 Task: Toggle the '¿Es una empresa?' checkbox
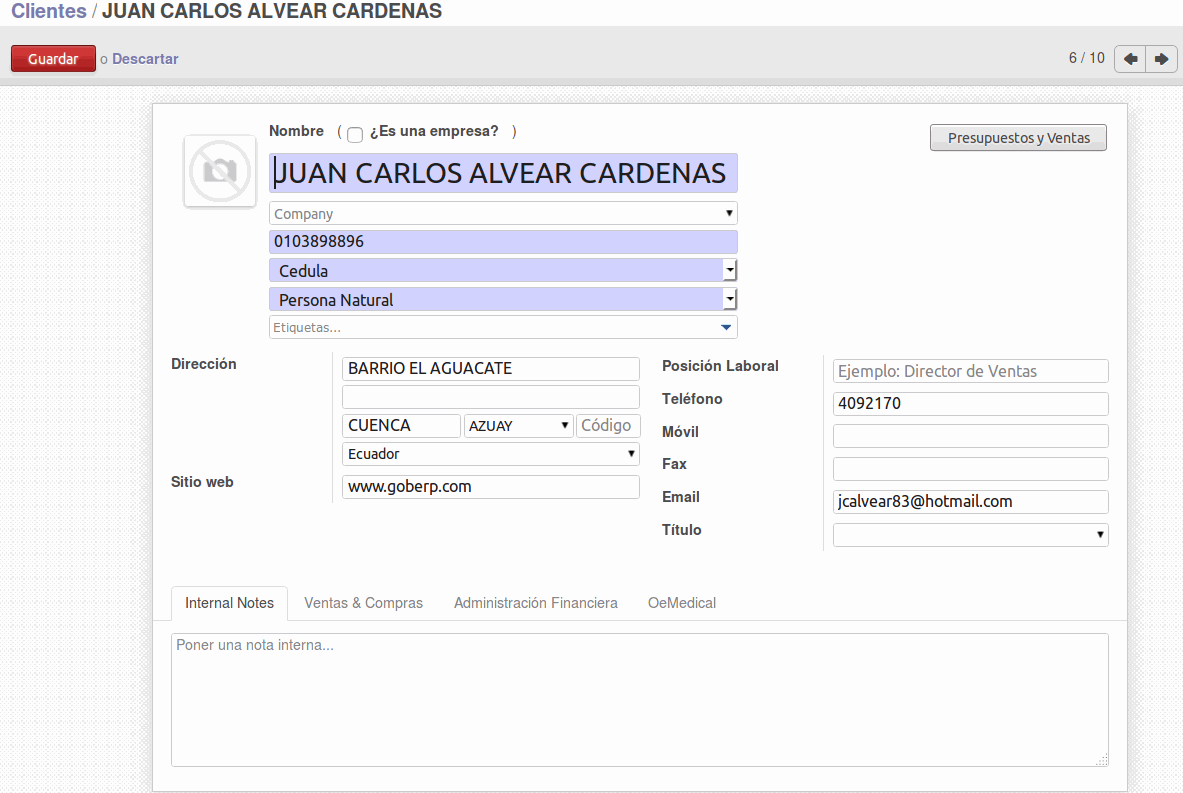[x=355, y=135]
